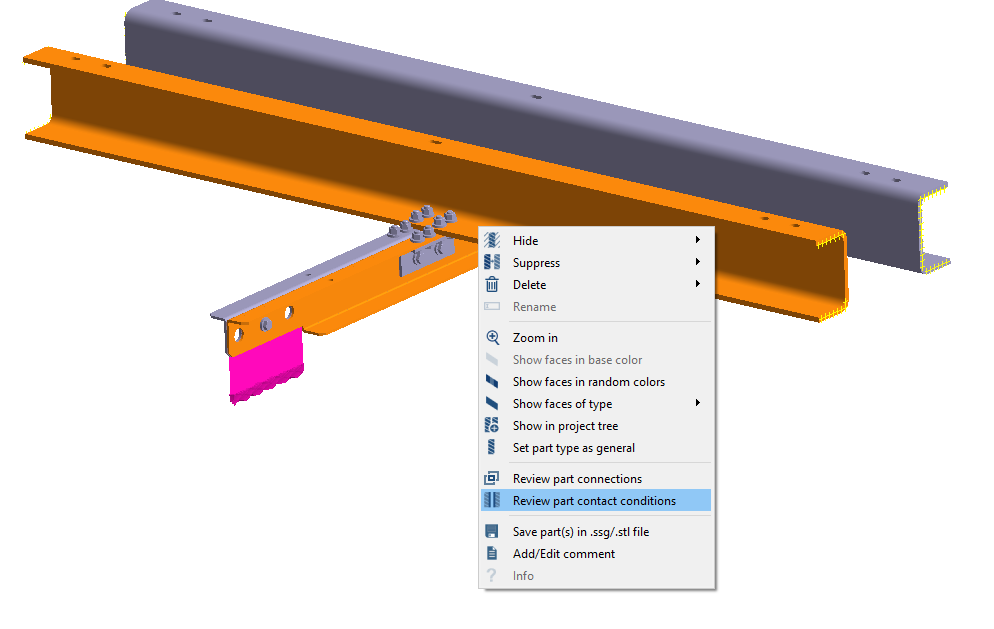Select Add/Edit comment entry
Viewport: 994px width, 629px height.
596,554
